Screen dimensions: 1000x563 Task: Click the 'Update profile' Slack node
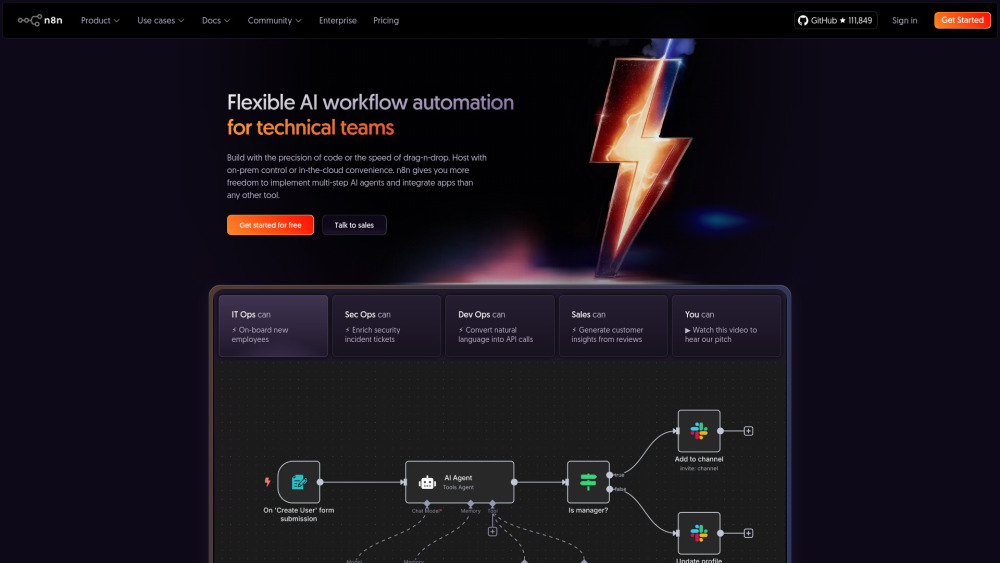click(699, 533)
